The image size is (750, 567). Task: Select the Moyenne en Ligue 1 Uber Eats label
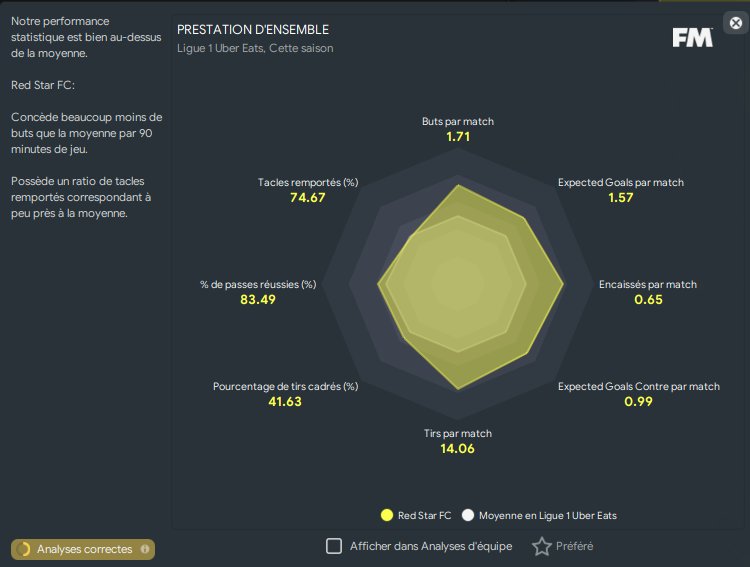point(547,516)
